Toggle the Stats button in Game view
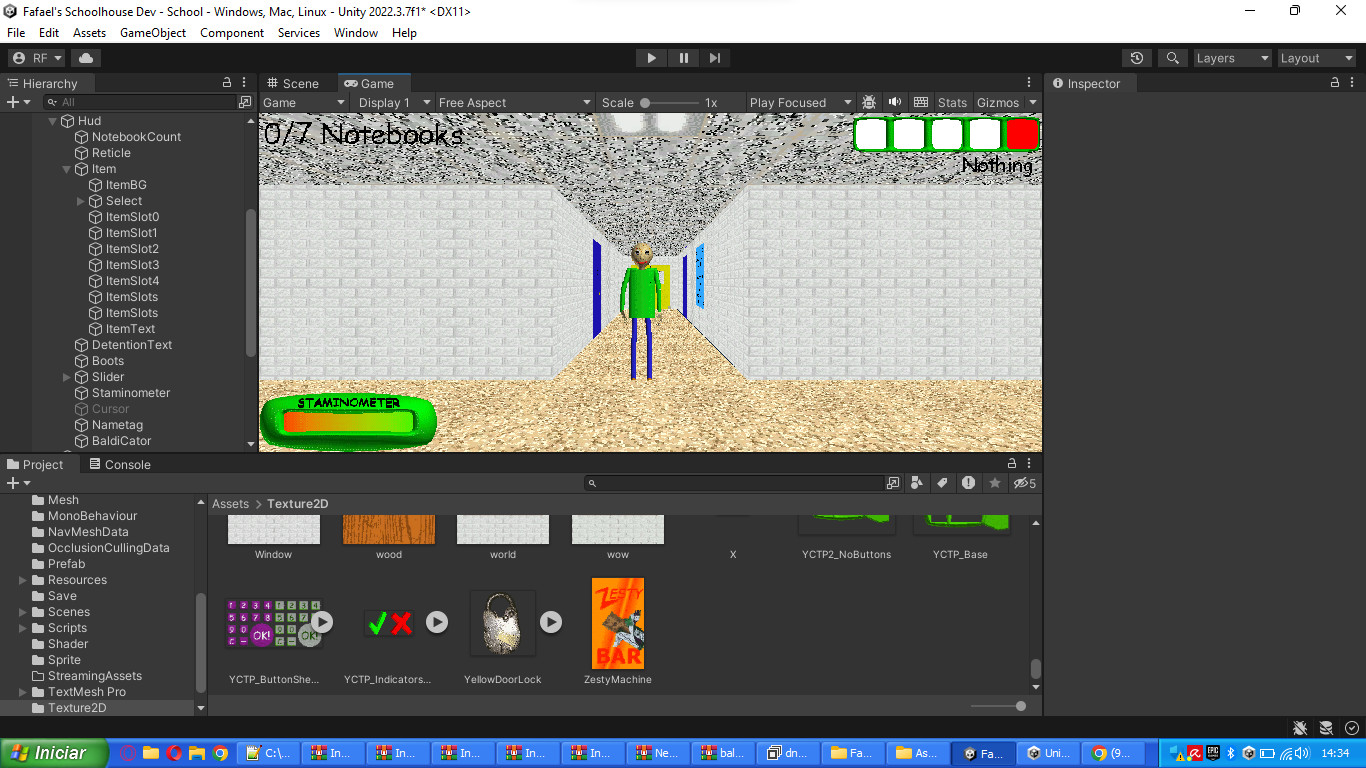The height and width of the screenshot is (768, 1366). pyautogui.click(x=952, y=102)
